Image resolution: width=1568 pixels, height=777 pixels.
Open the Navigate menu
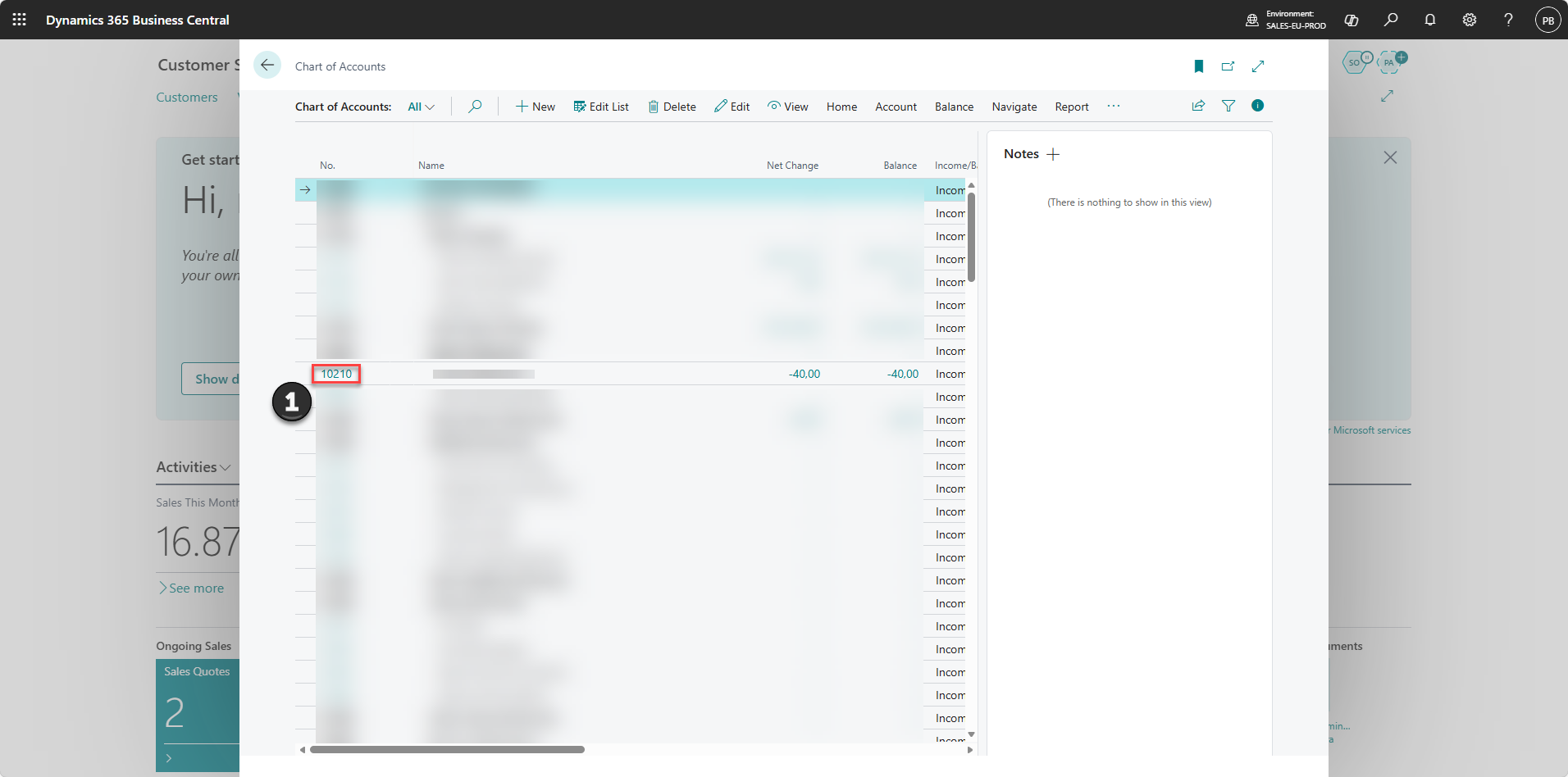(1014, 107)
